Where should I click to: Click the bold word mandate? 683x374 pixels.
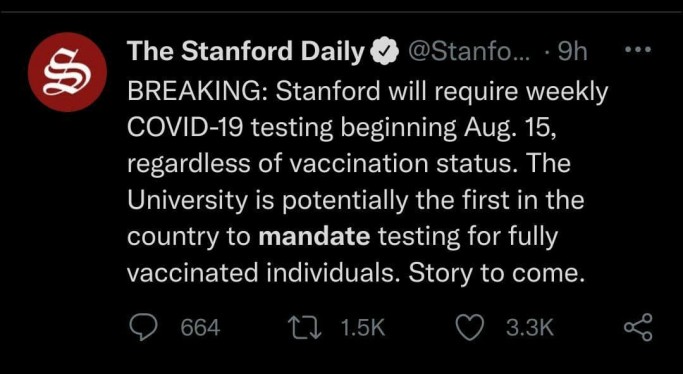(314, 236)
